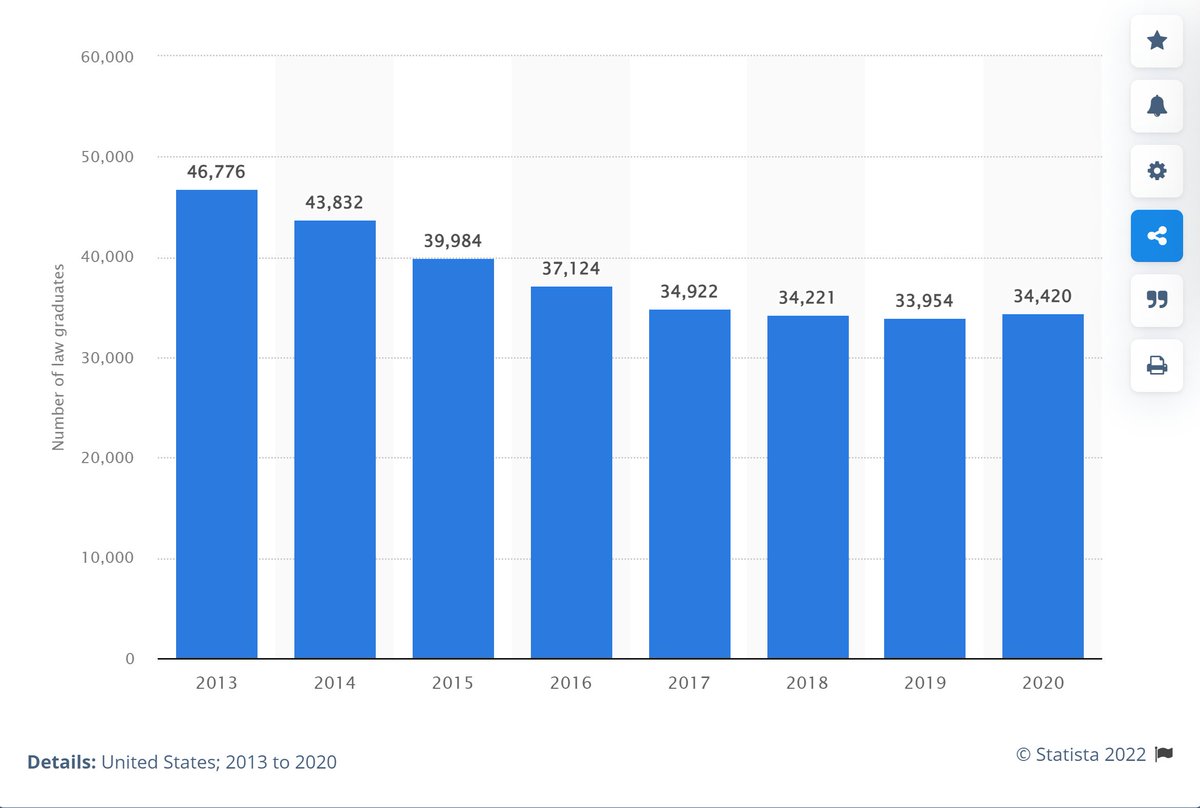Add the chart to favorites via star icon
The image size is (1200, 808).
1156,41
